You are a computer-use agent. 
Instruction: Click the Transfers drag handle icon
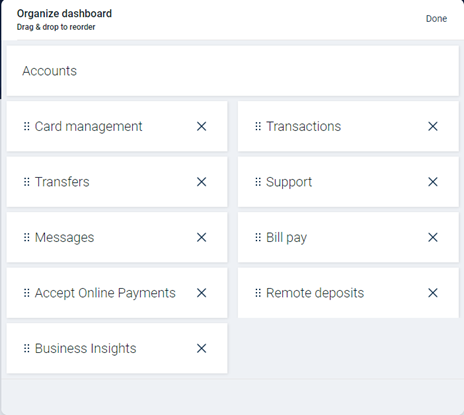(x=27, y=182)
